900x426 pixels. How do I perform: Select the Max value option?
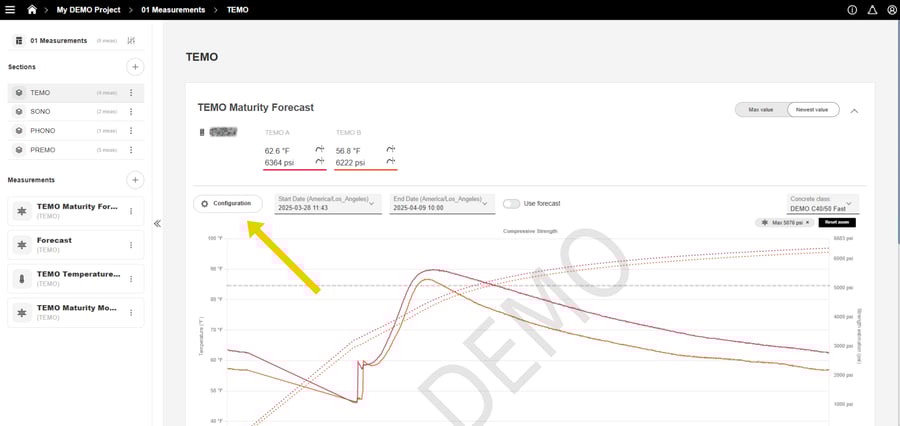point(761,110)
